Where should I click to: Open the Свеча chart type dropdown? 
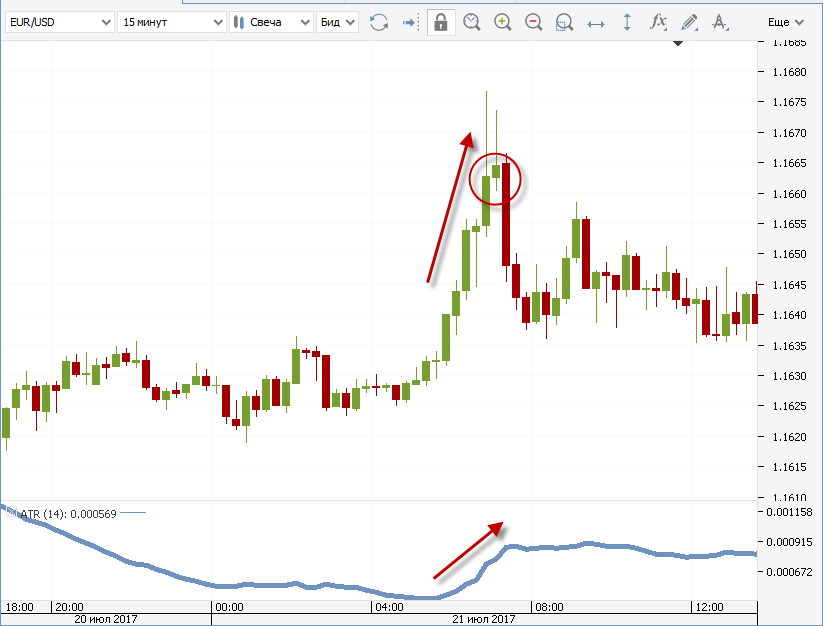click(270, 22)
